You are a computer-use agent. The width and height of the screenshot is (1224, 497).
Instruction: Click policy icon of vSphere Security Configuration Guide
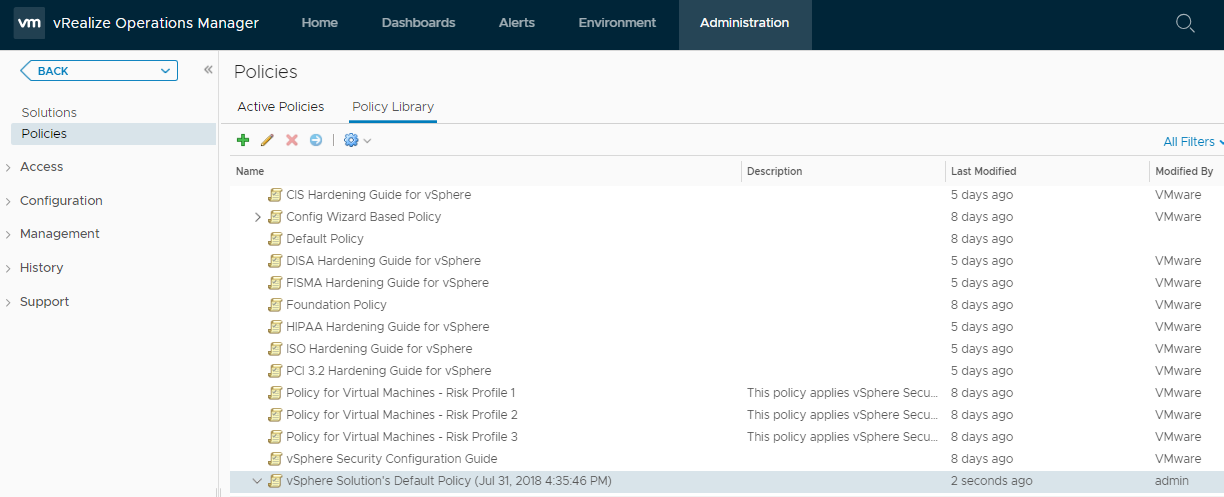(x=275, y=459)
